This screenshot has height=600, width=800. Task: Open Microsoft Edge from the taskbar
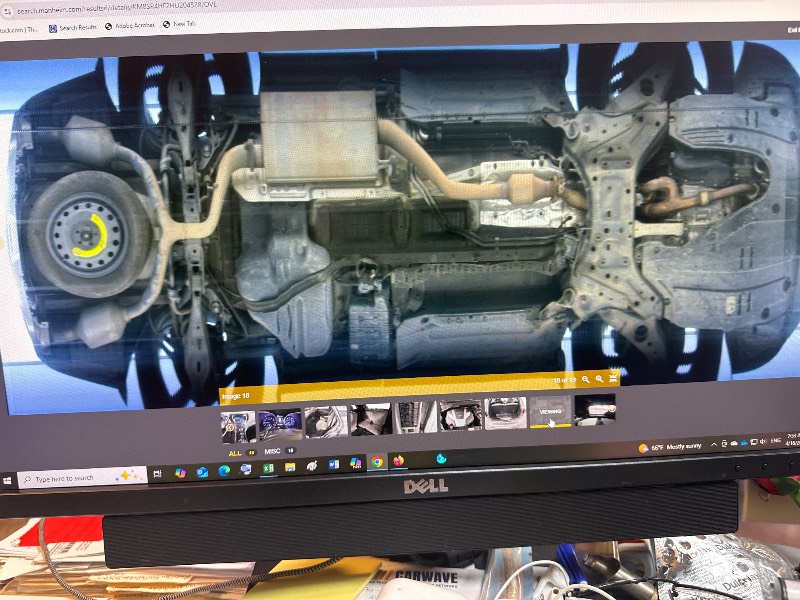point(224,470)
